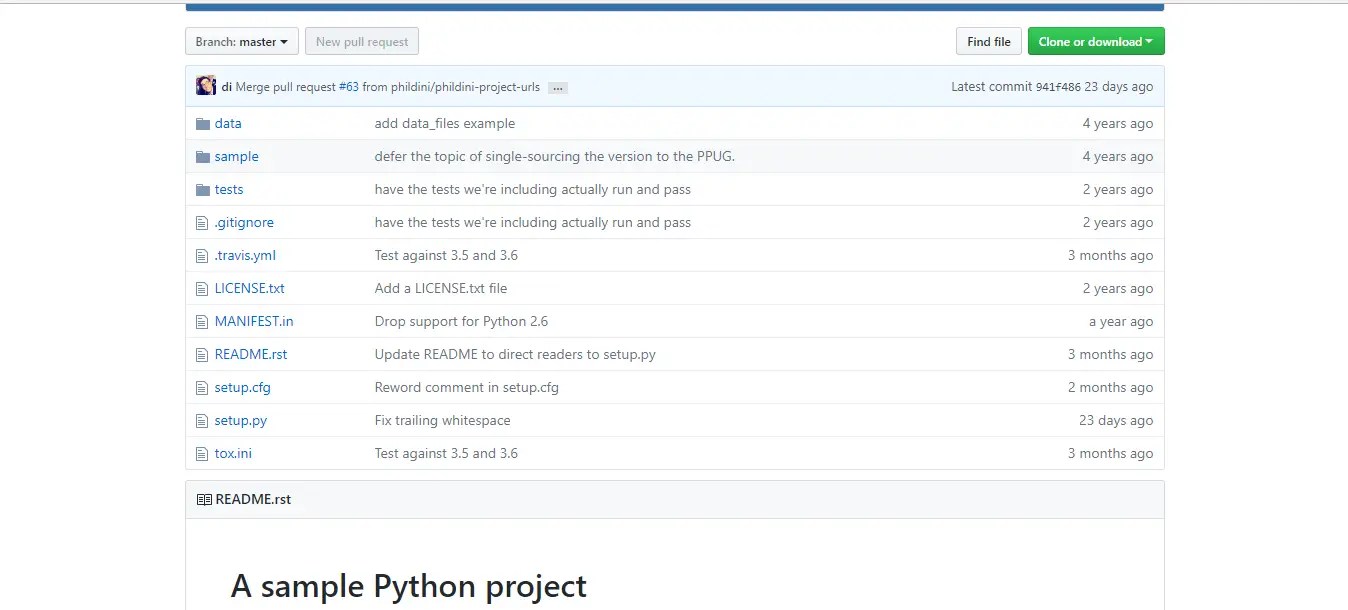Expand the truncated commit message with the ellipsis

557,87
